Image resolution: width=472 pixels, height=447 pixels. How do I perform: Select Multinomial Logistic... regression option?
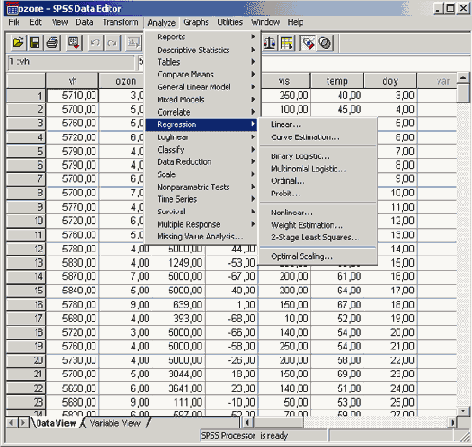pos(318,169)
